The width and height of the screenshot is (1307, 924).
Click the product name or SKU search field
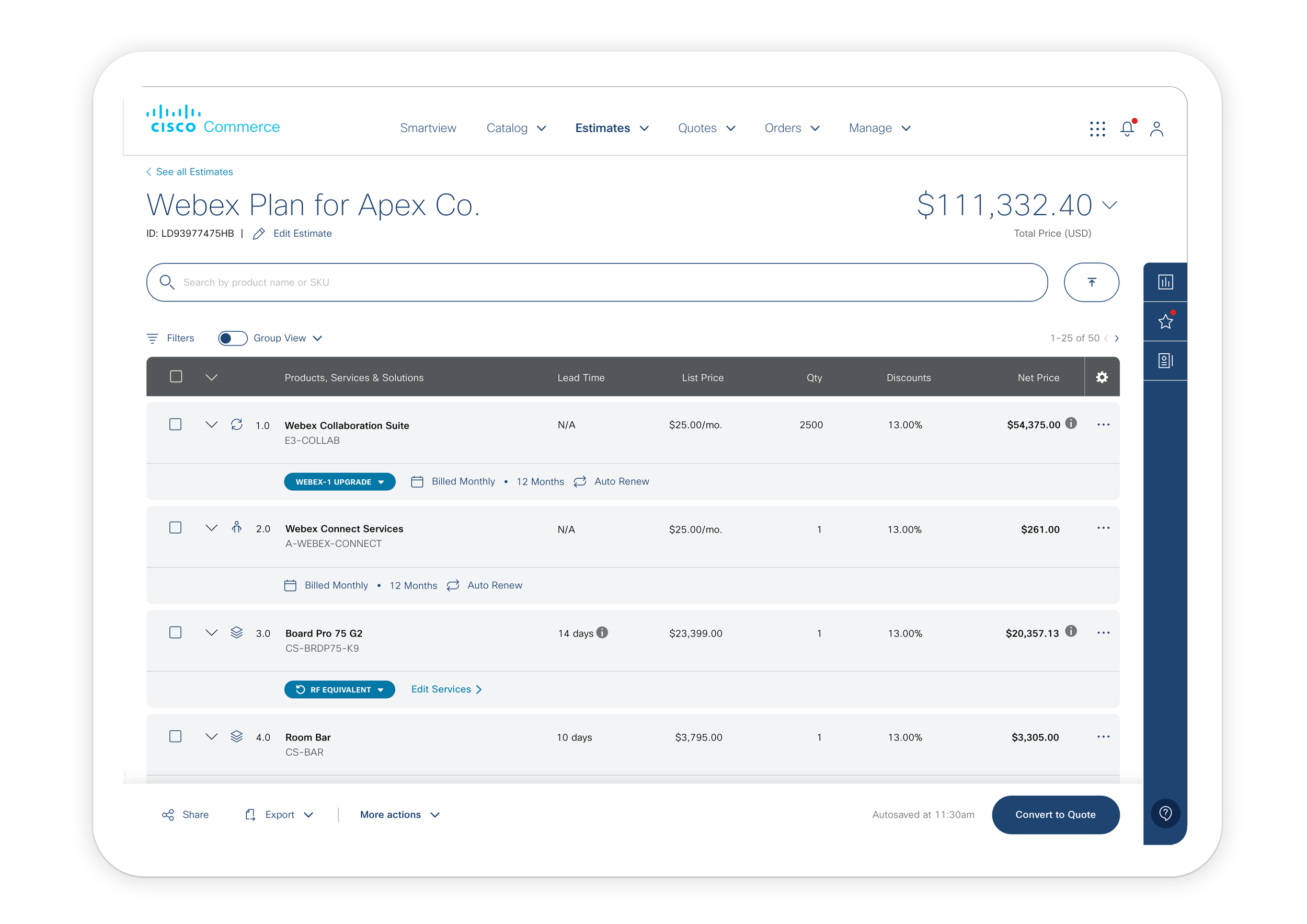point(597,282)
